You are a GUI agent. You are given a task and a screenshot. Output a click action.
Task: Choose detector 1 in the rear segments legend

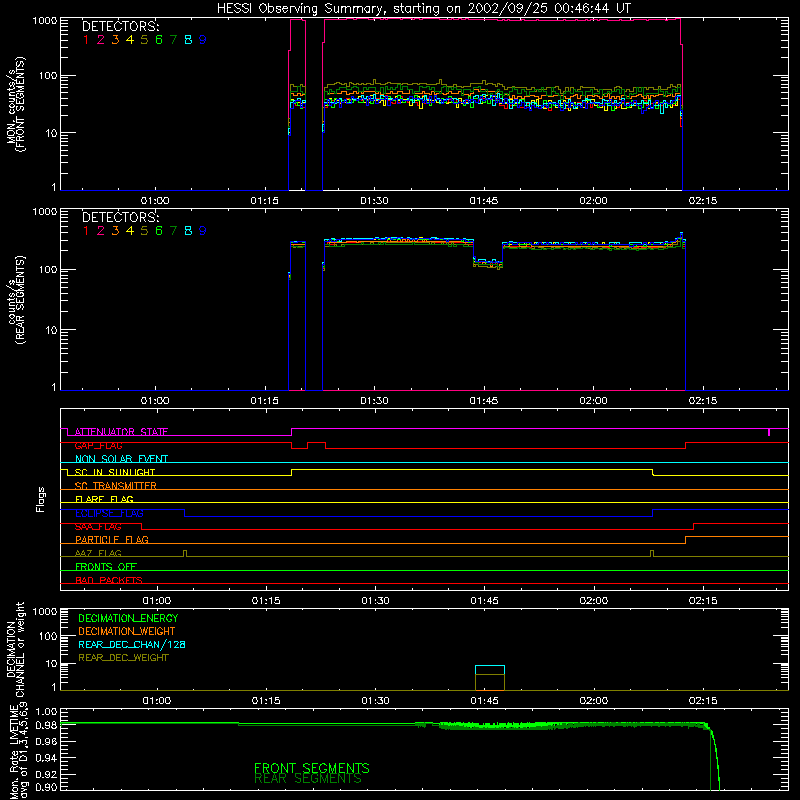coord(86,231)
